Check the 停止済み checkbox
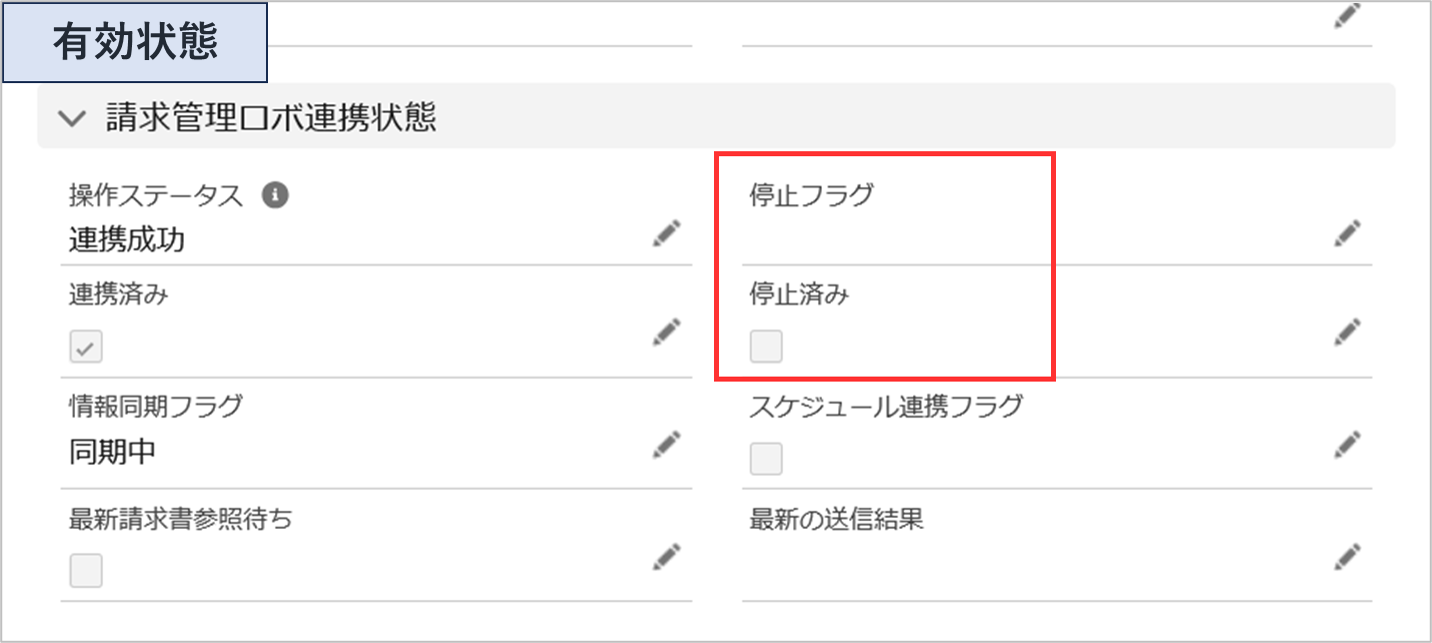 [x=767, y=347]
